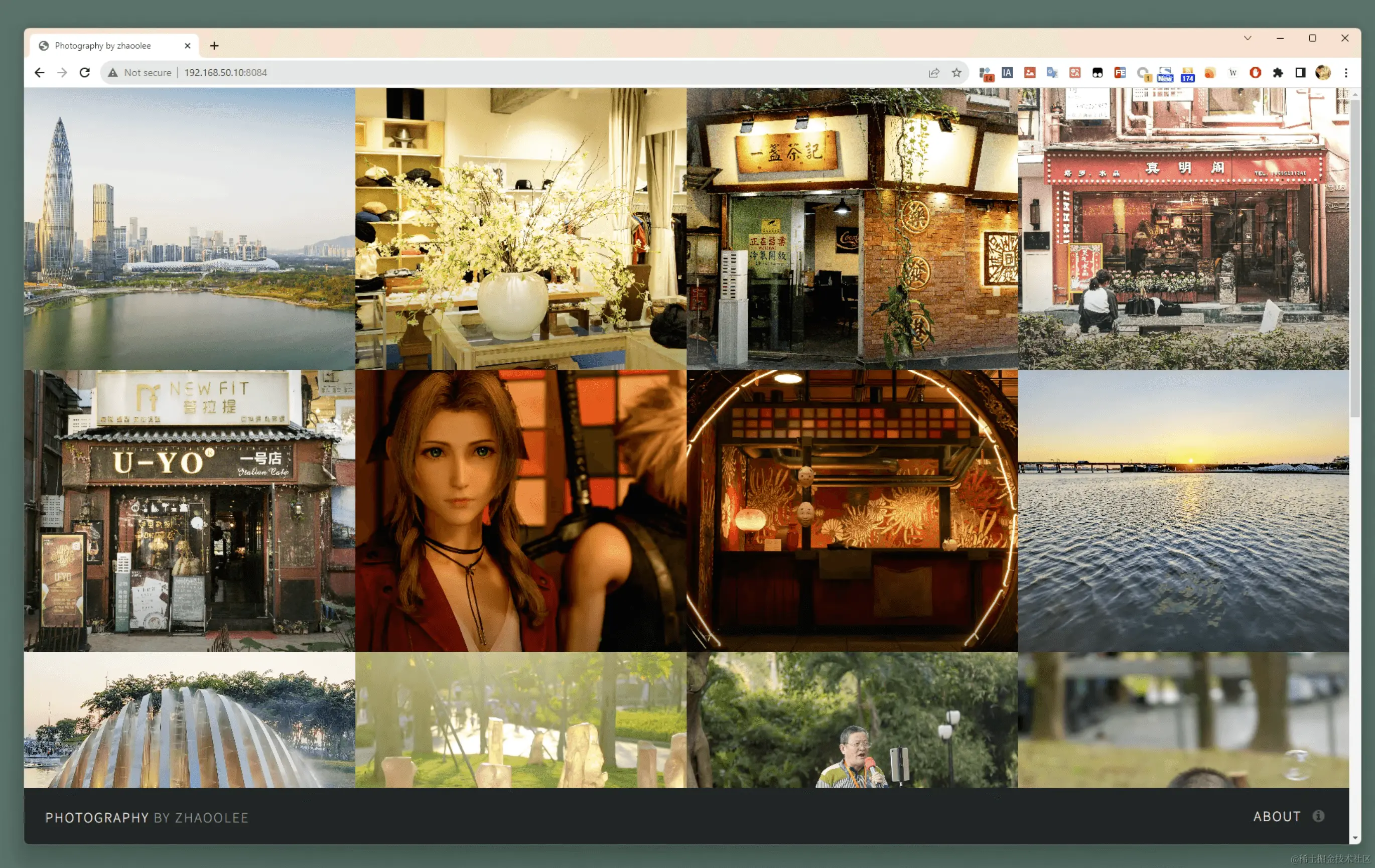
Task: Open the park tree stumps photo
Action: point(521,720)
